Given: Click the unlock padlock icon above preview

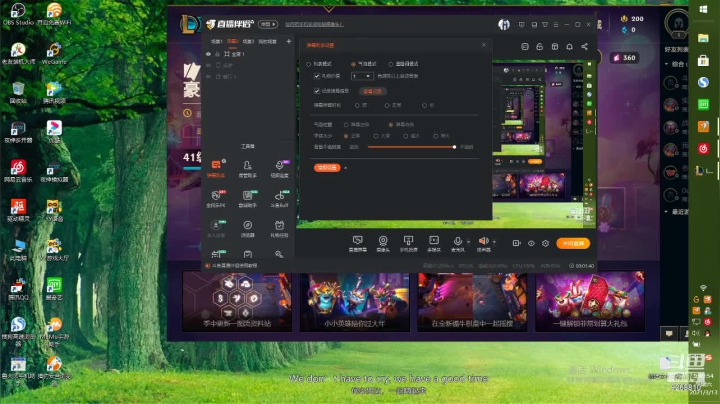Looking at the screenshot, I should coord(540,46).
